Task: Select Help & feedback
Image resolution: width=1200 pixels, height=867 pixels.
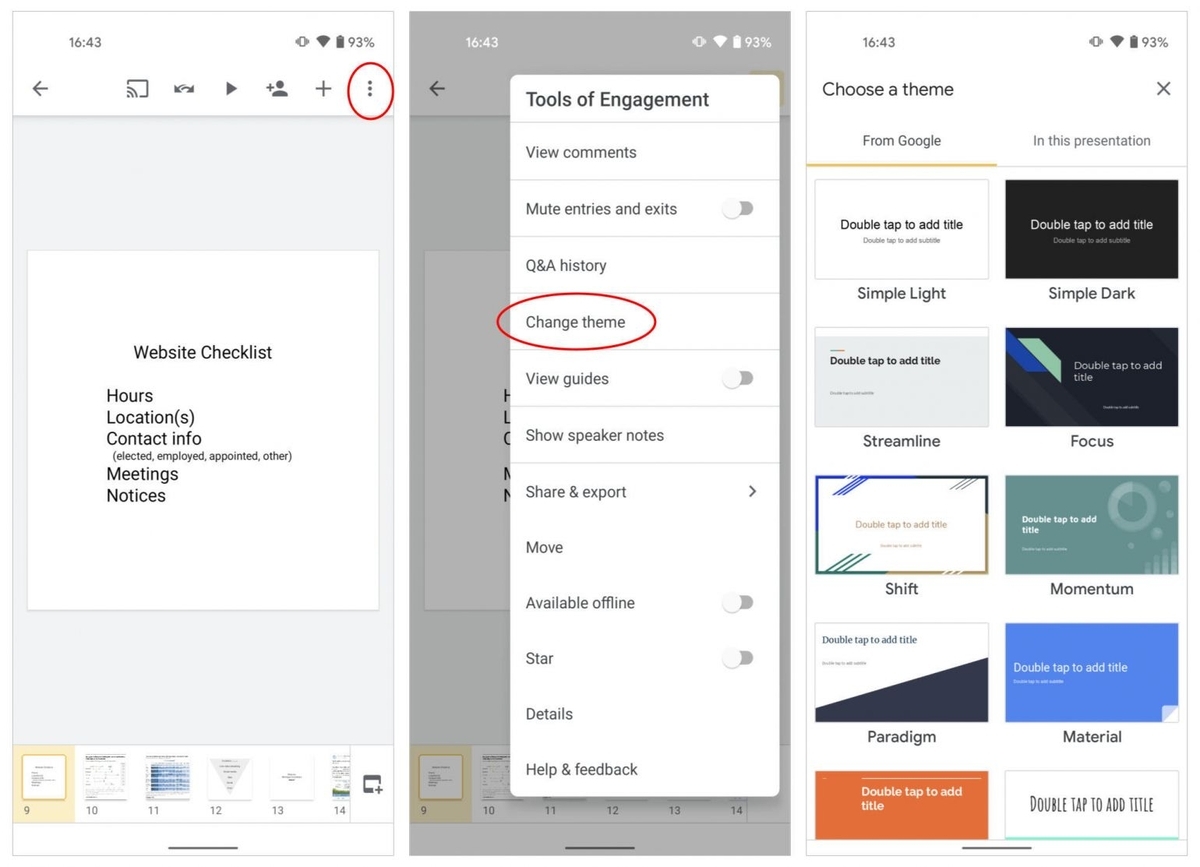Action: (581, 769)
